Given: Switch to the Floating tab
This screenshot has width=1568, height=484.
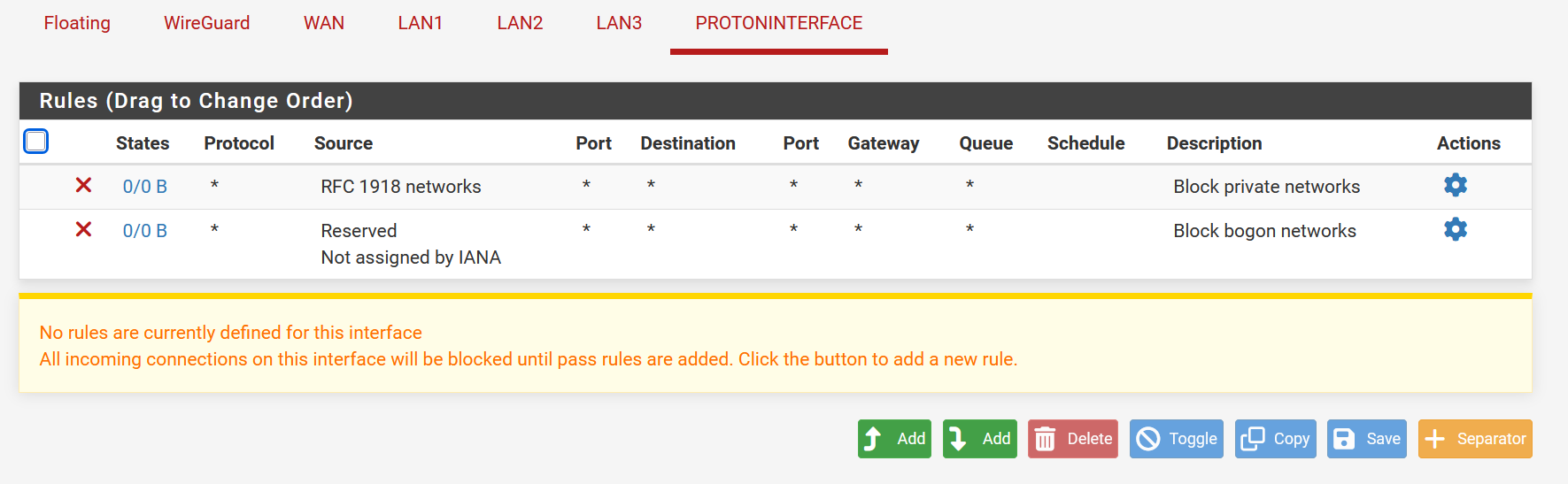Looking at the screenshot, I should [77, 23].
